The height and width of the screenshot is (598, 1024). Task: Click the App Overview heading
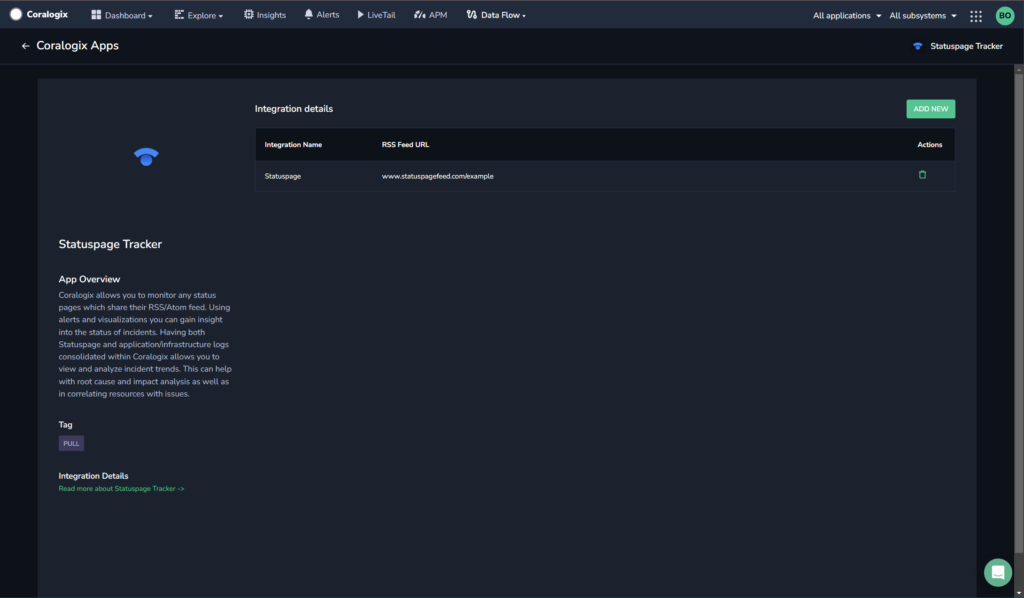point(89,279)
